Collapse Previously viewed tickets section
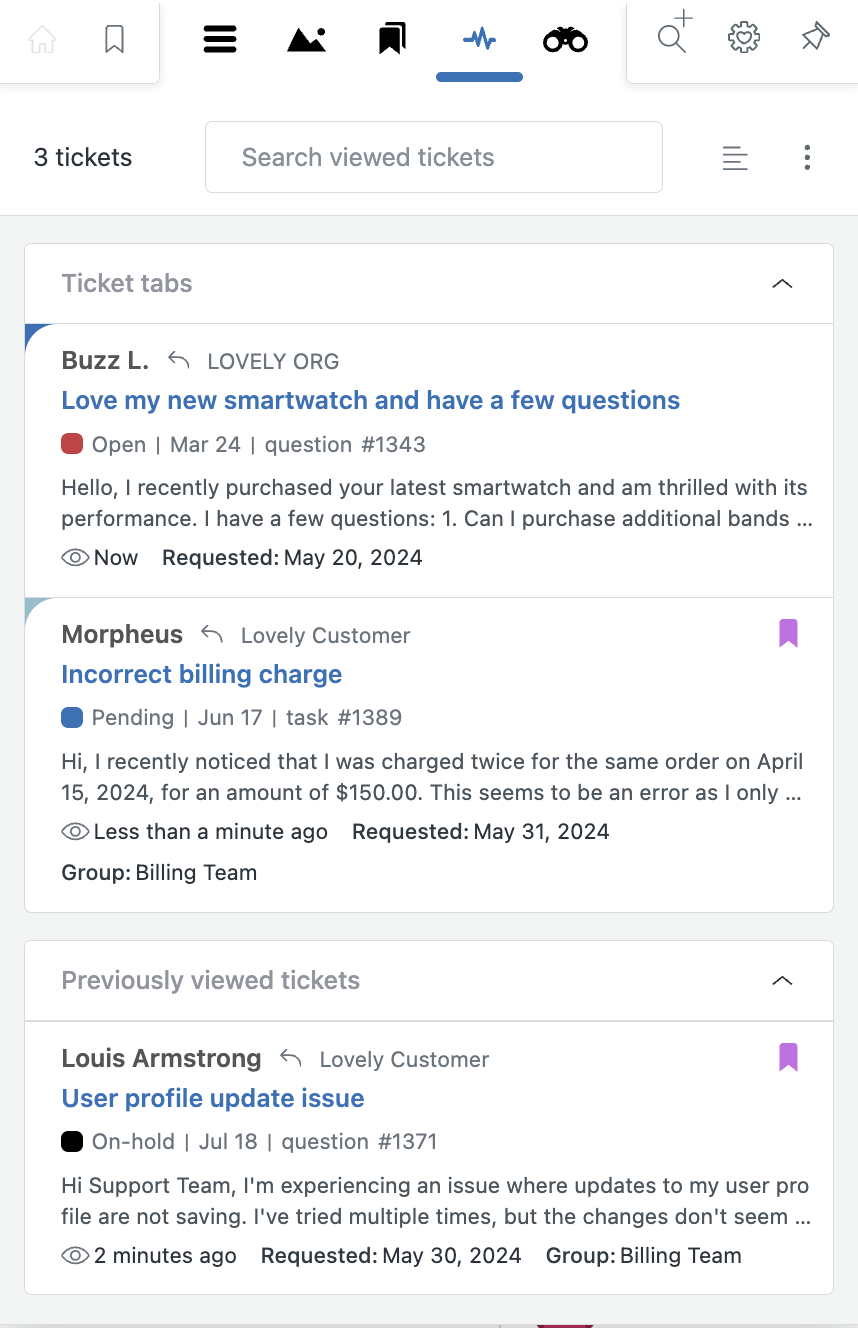This screenshot has width=858, height=1328. pos(782,981)
